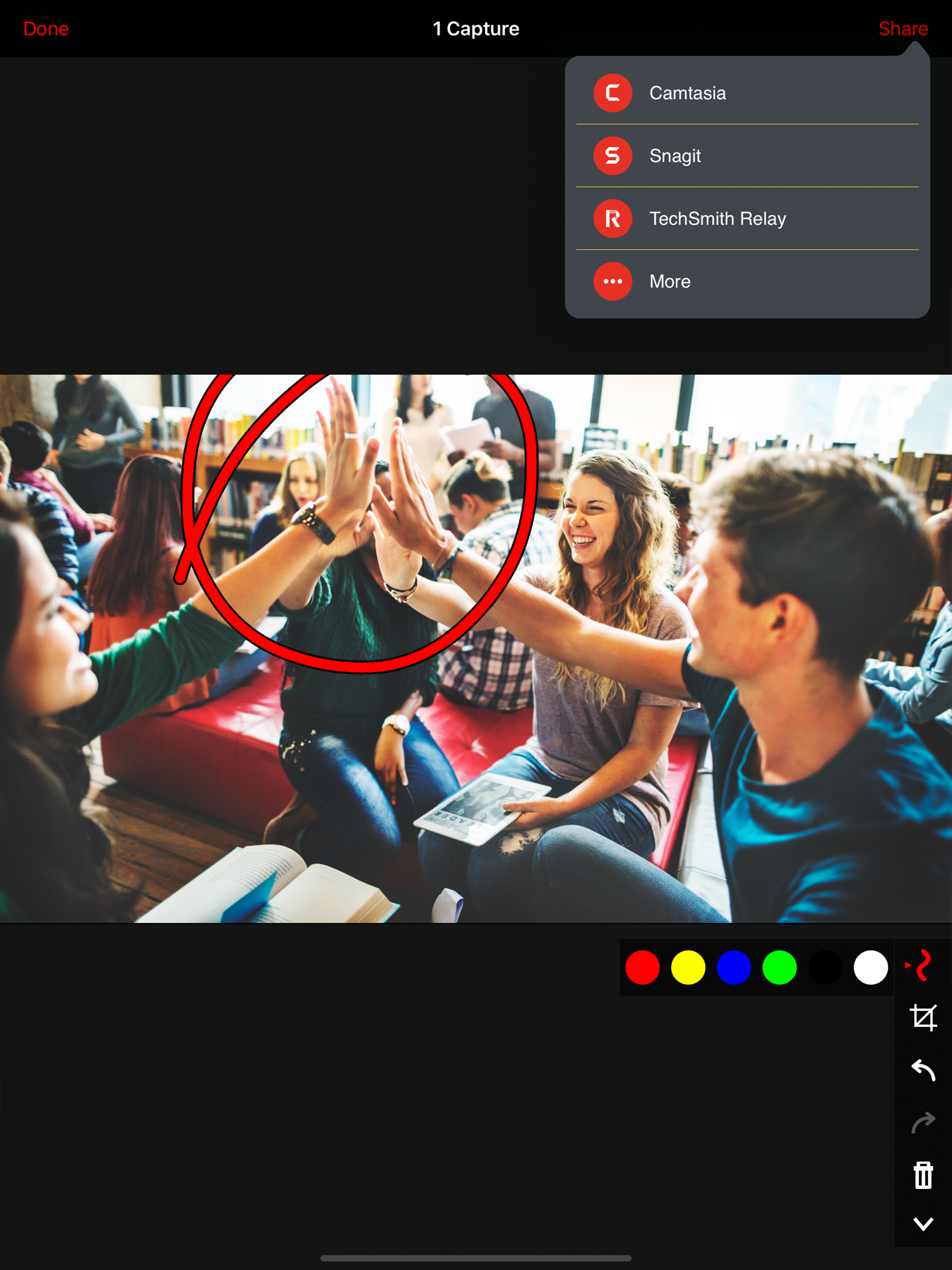Viewport: 952px width, 1270px height.
Task: Tap the '1 Capture' title
Action: [476, 29]
